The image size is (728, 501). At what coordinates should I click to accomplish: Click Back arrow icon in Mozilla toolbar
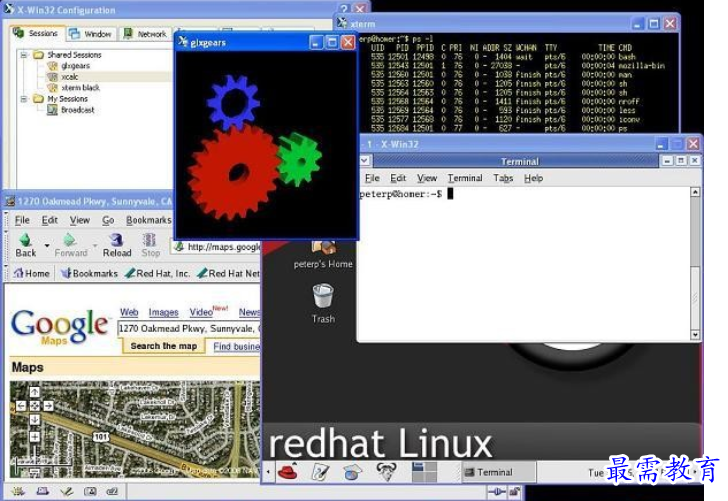[26, 240]
